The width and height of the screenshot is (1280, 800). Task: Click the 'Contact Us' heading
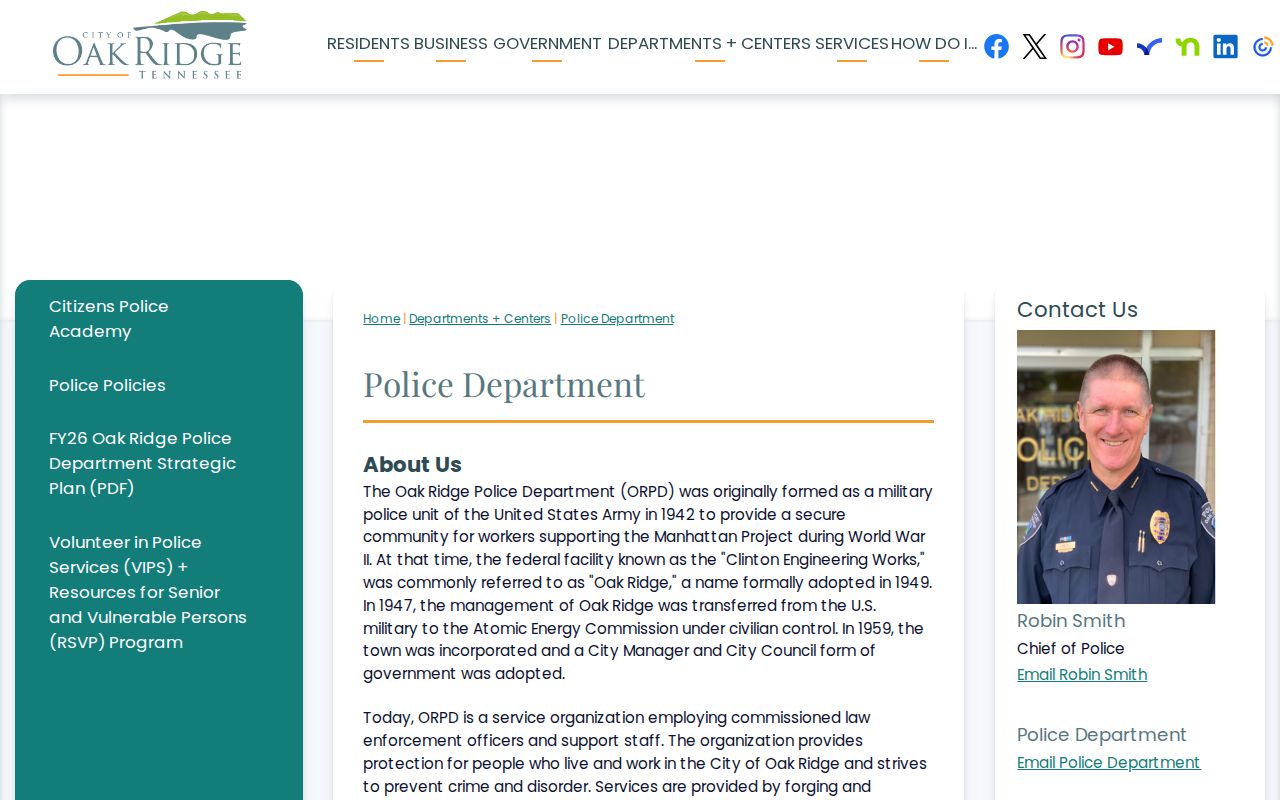tap(1077, 310)
